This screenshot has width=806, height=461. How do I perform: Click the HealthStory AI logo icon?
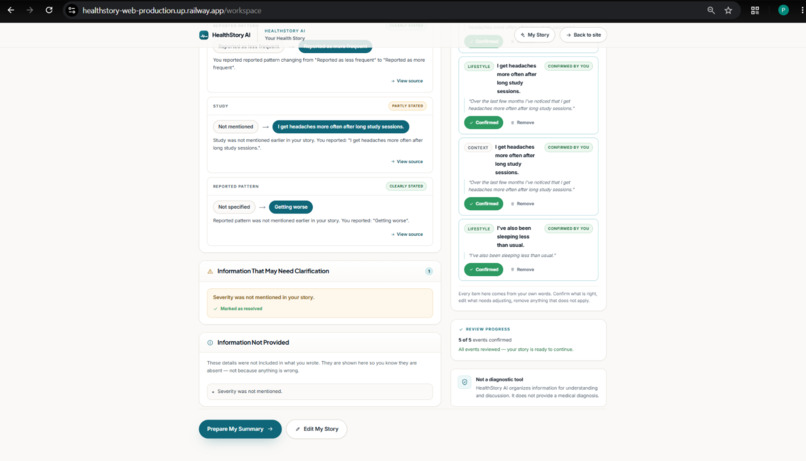click(x=204, y=35)
